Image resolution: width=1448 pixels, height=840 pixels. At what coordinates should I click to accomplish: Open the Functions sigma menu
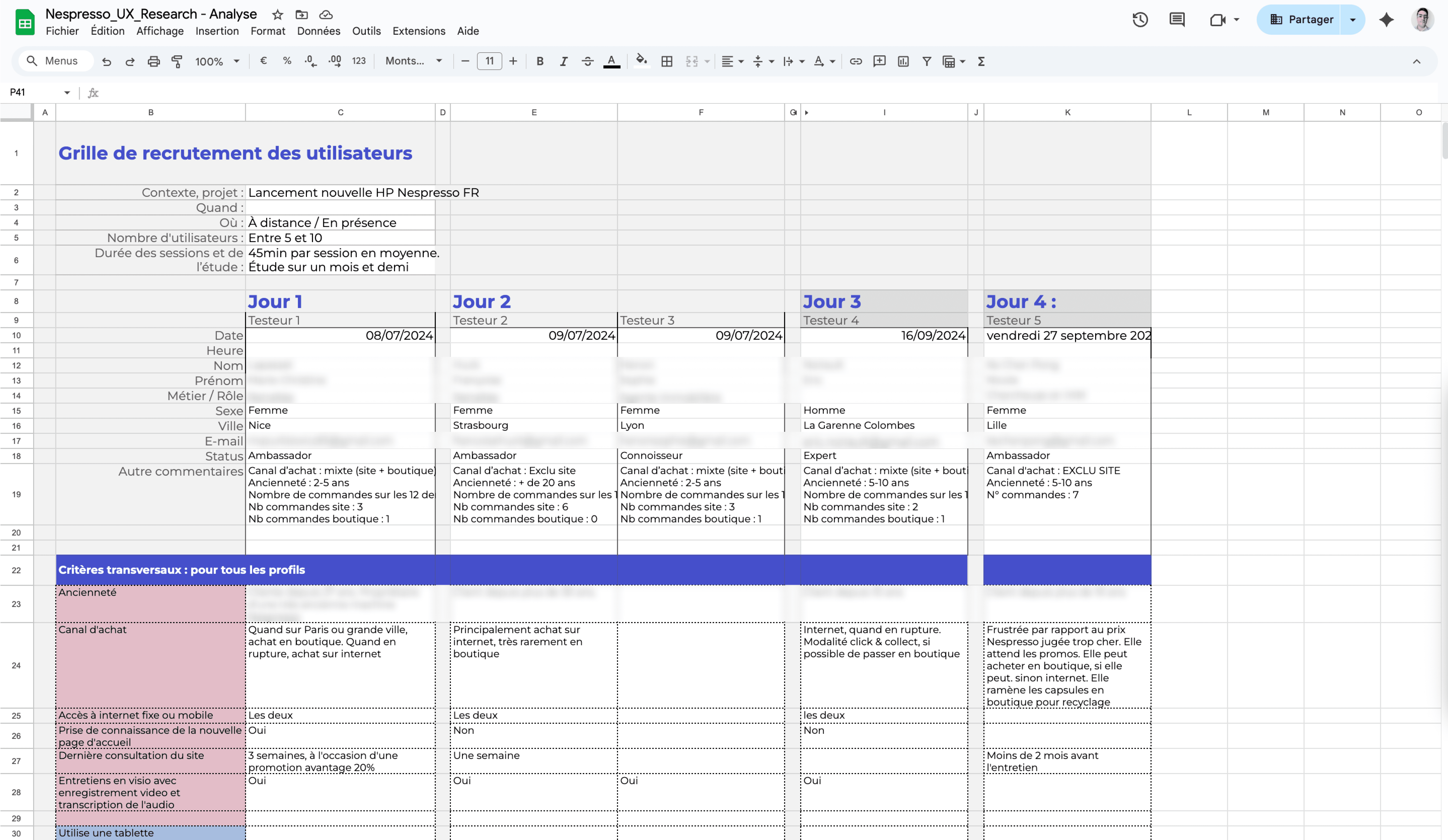[981, 61]
